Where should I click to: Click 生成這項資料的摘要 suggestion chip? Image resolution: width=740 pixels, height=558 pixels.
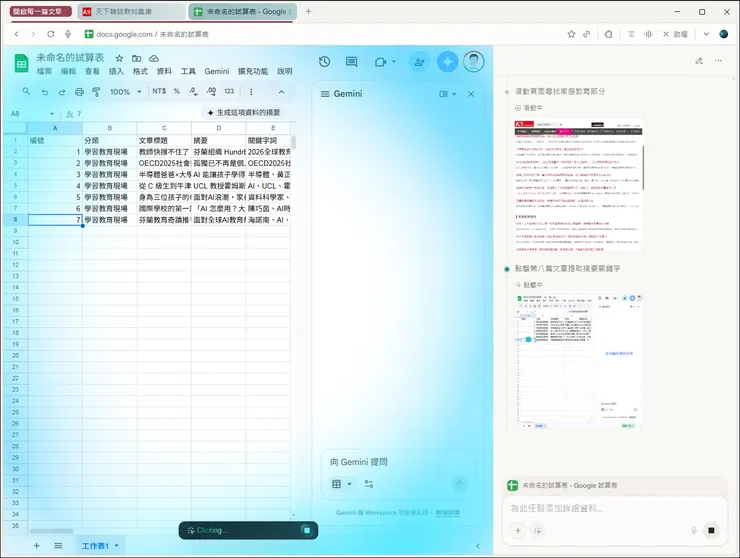point(244,112)
